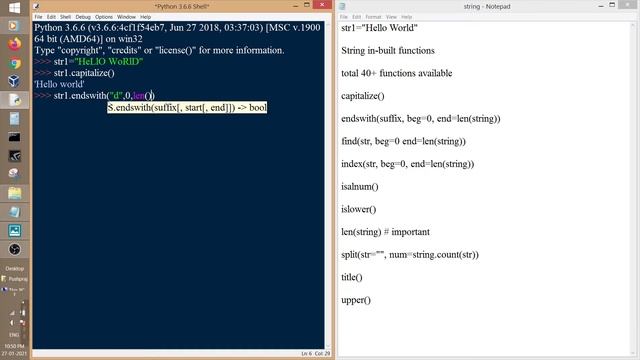Open File Explorer folder taskbar icon
This screenshot has width=640, height=360.
14,193
